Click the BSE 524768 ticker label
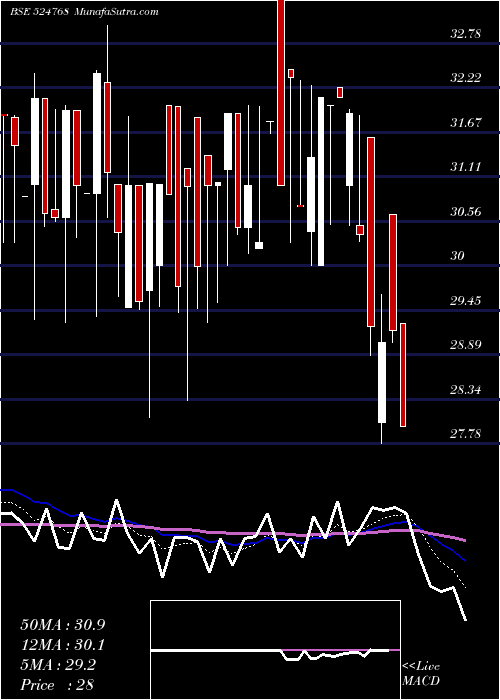The height and width of the screenshot is (700, 500). [39, 12]
